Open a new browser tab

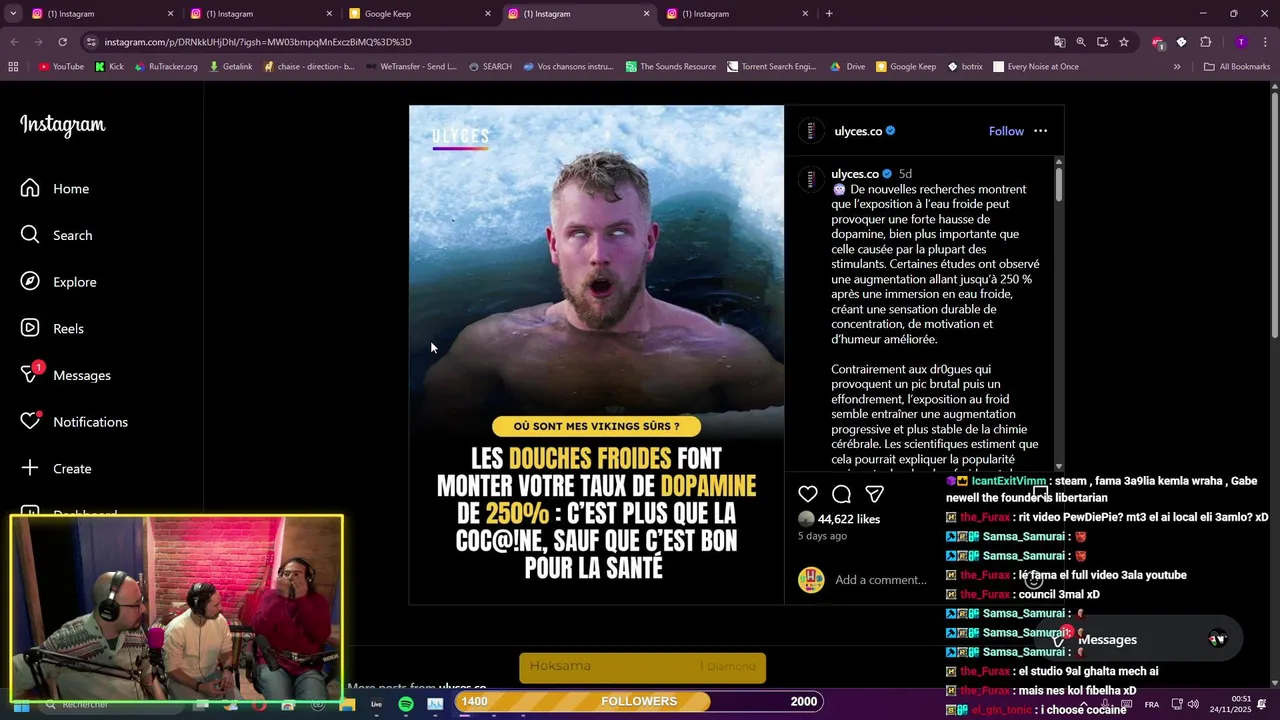pos(829,14)
